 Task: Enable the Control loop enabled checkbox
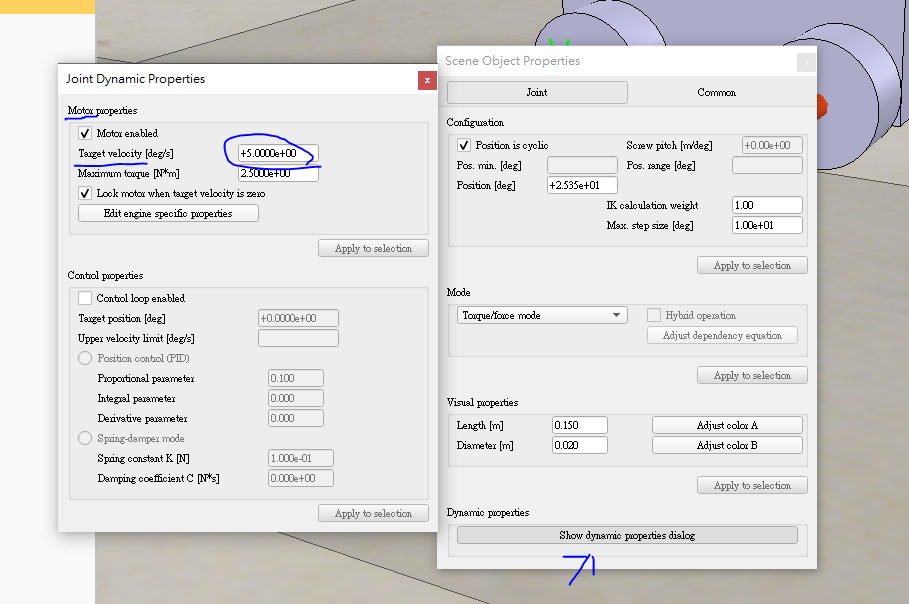[85, 298]
